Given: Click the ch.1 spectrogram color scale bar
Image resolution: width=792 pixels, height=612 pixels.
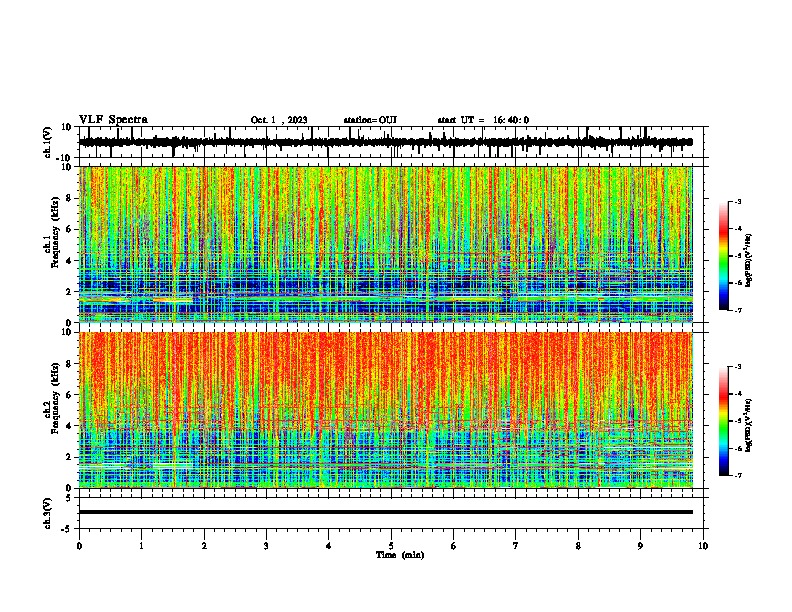Looking at the screenshot, I should (723, 256).
